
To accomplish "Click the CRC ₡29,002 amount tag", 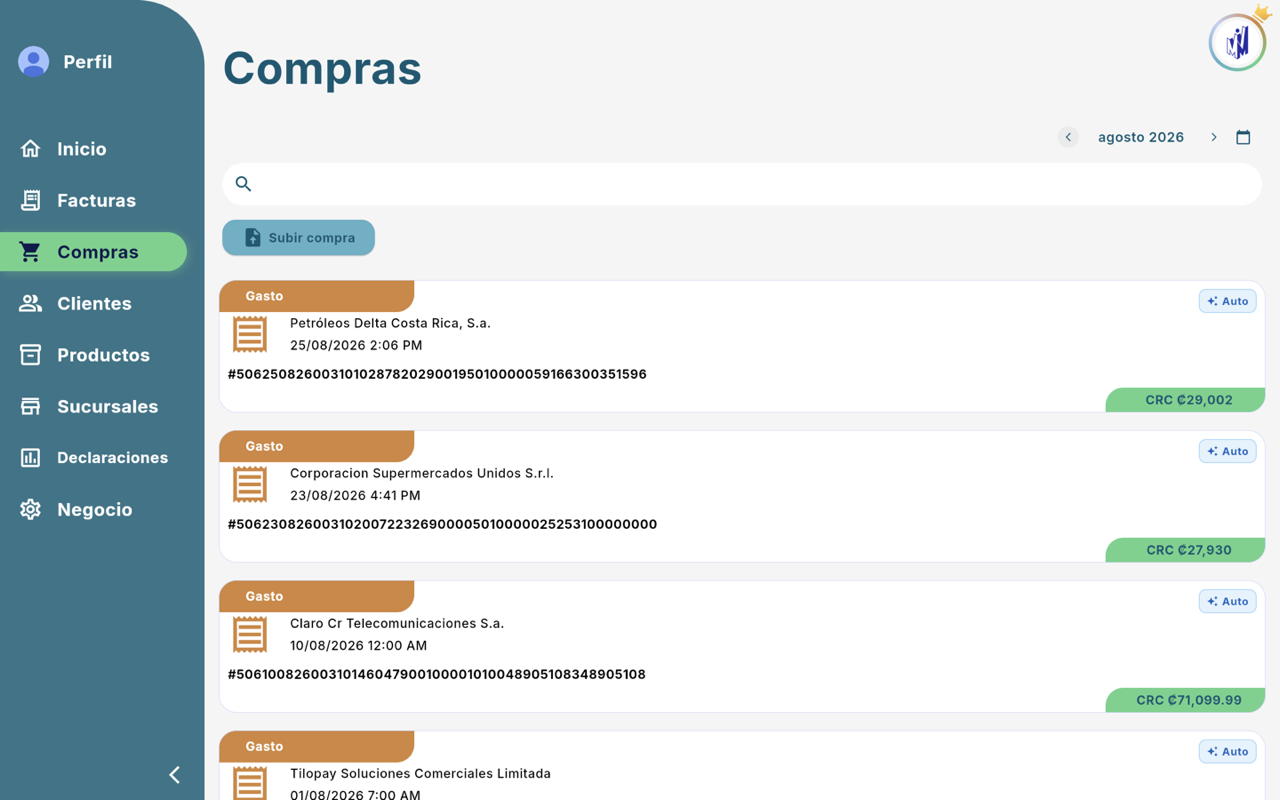I will [1186, 400].
